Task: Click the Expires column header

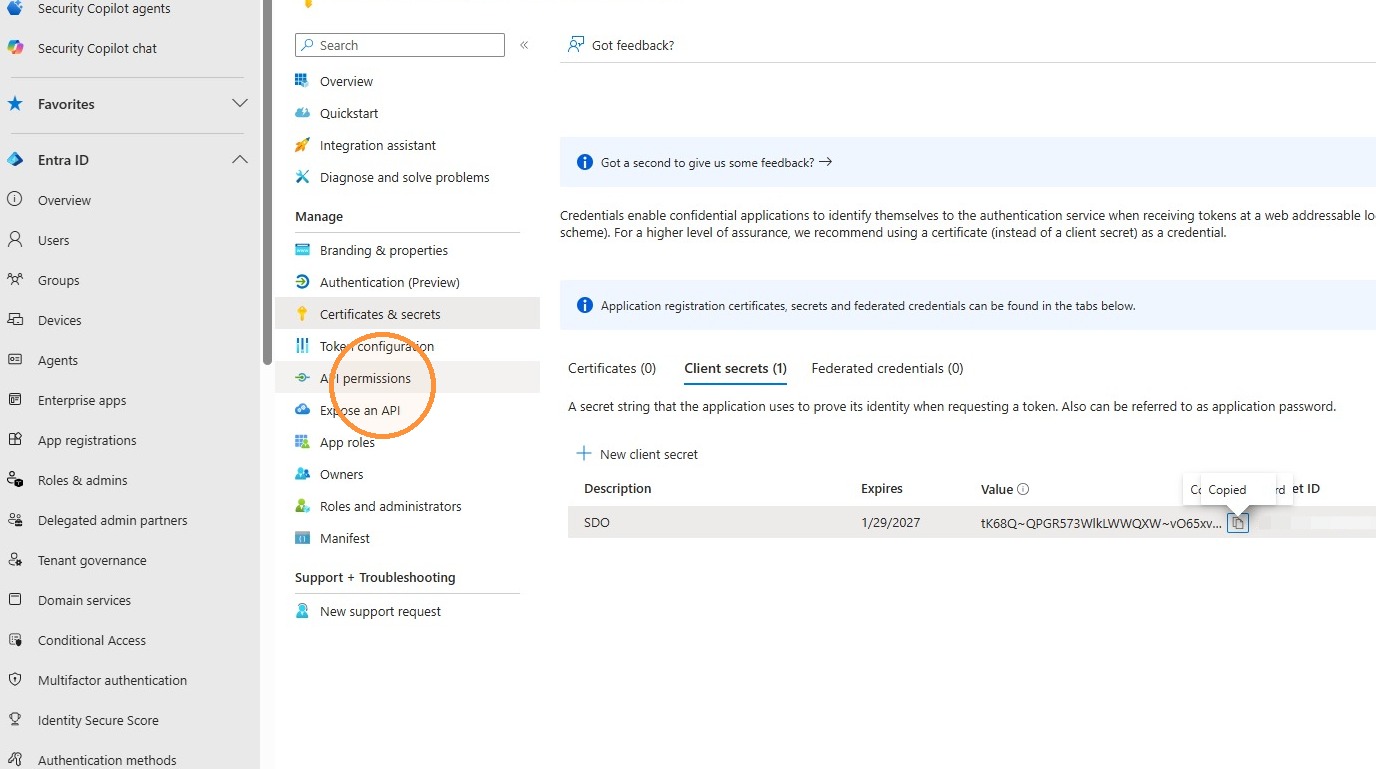Action: (x=881, y=489)
